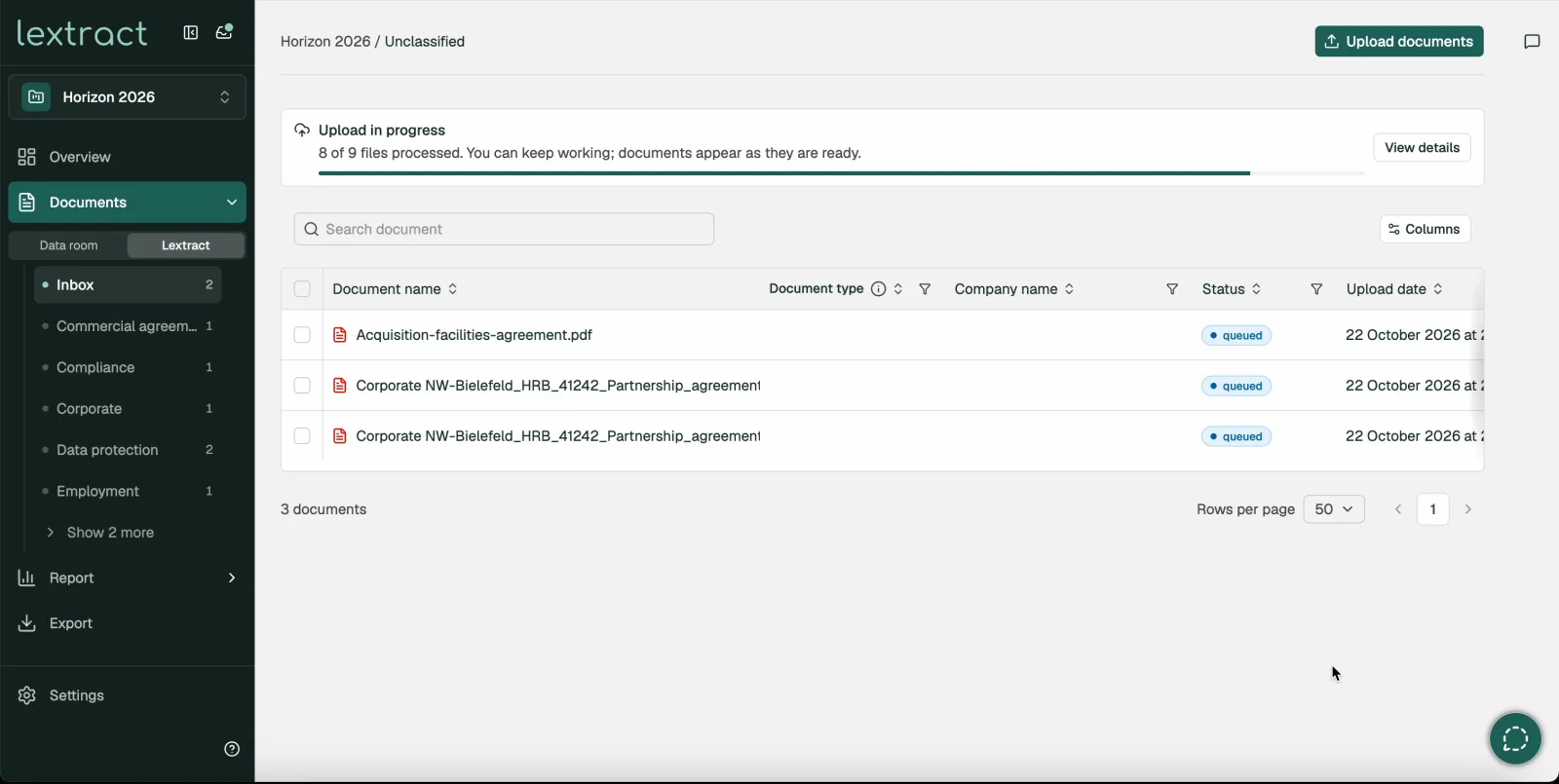Image resolution: width=1559 pixels, height=784 pixels.
Task: Expand the Report menu
Action: (128, 579)
